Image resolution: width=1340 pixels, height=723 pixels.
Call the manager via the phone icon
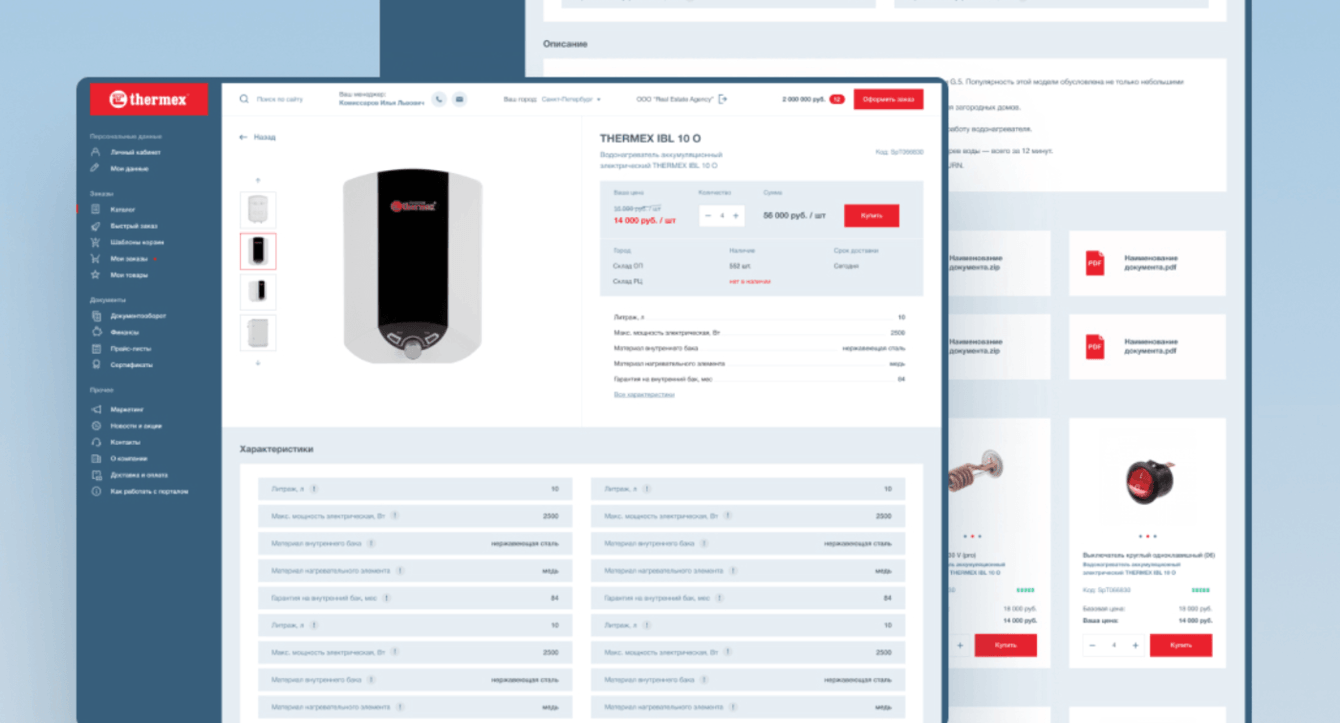pos(439,99)
